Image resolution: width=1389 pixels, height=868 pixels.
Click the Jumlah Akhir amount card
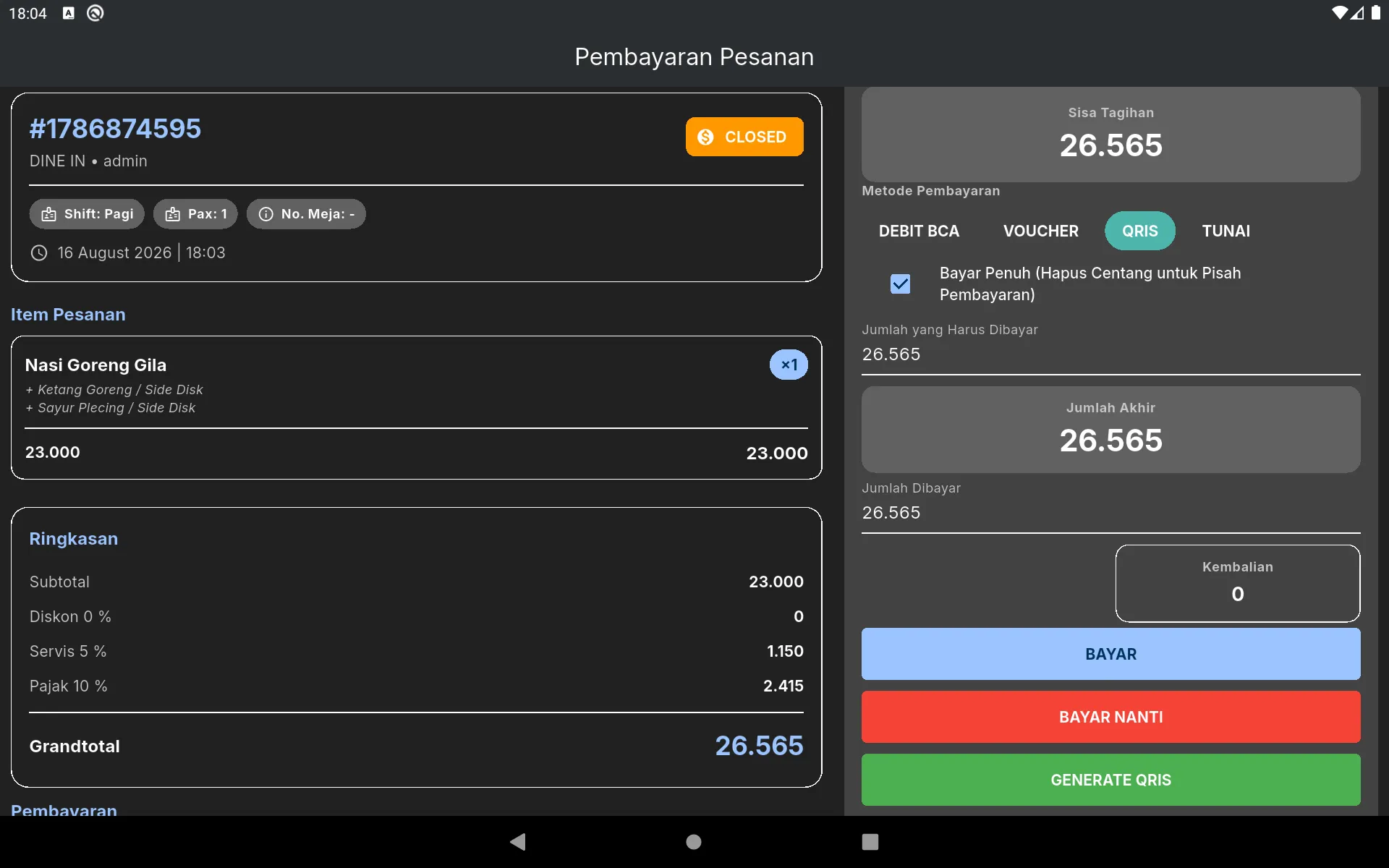[x=1110, y=430]
